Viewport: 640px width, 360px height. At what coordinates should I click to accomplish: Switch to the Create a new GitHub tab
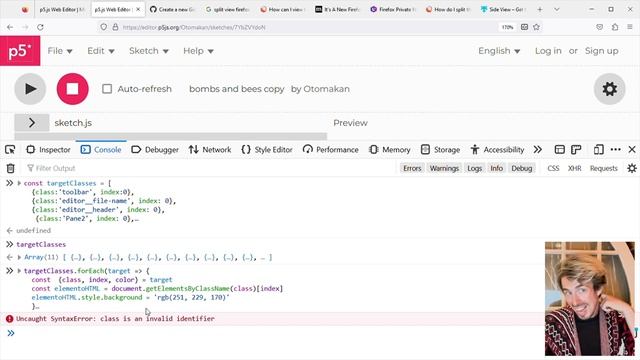[x=172, y=9]
